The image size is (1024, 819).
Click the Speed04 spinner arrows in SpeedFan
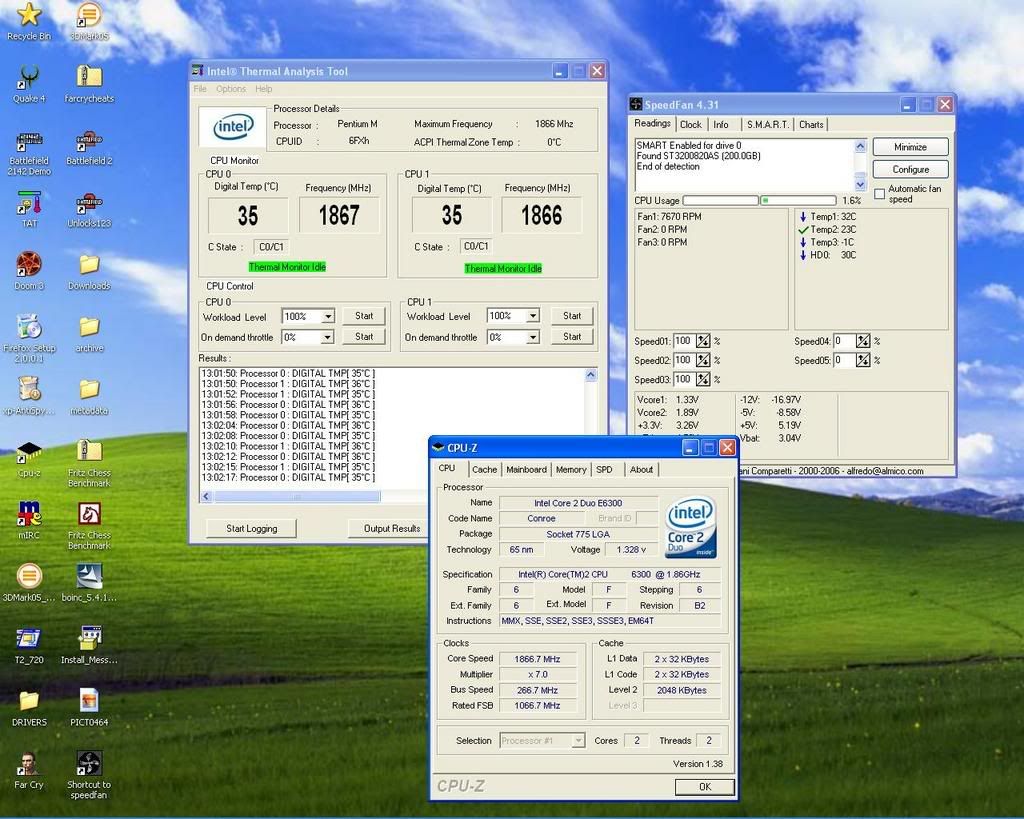coord(863,341)
